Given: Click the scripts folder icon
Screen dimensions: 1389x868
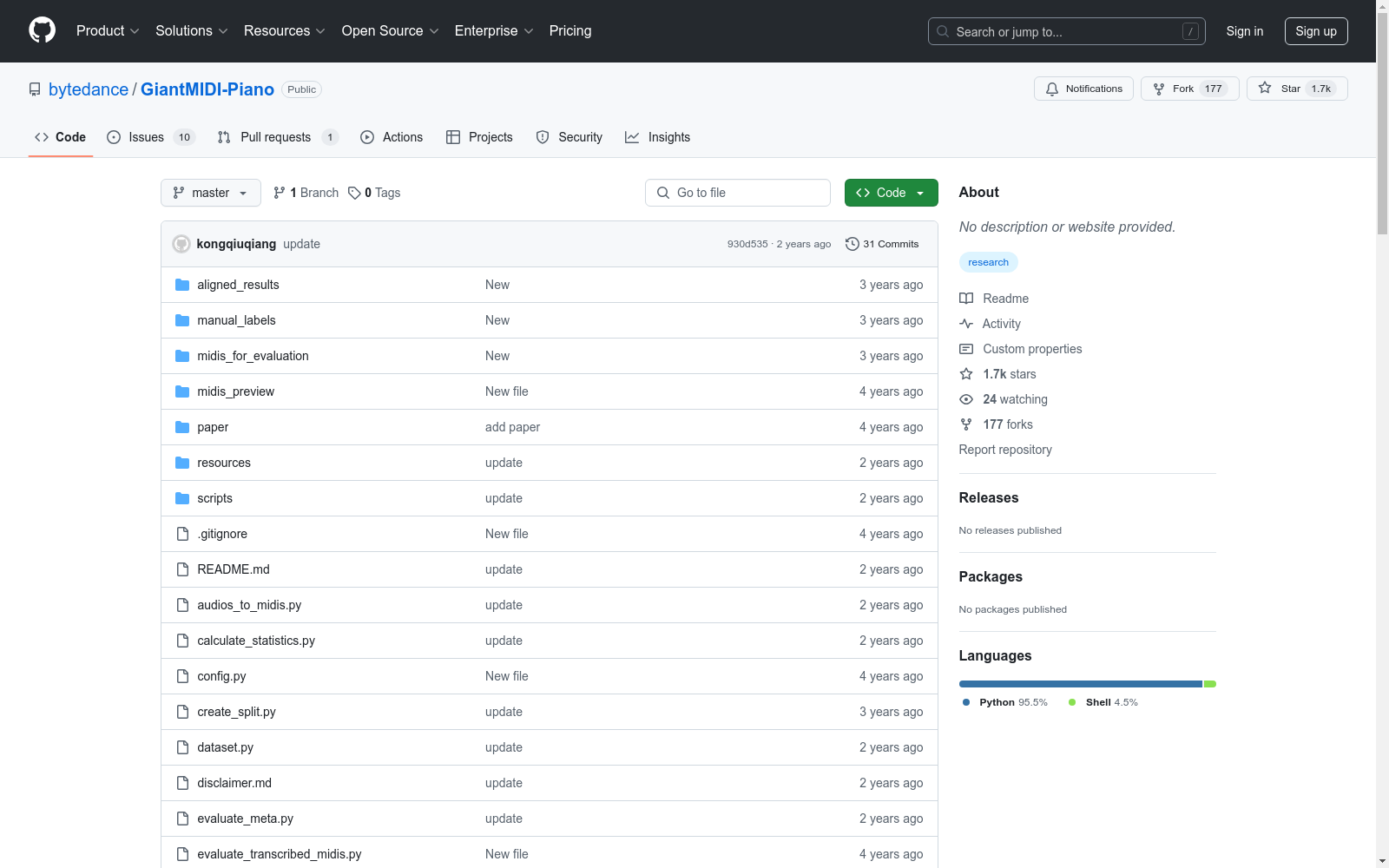Looking at the screenshot, I should click(182, 498).
